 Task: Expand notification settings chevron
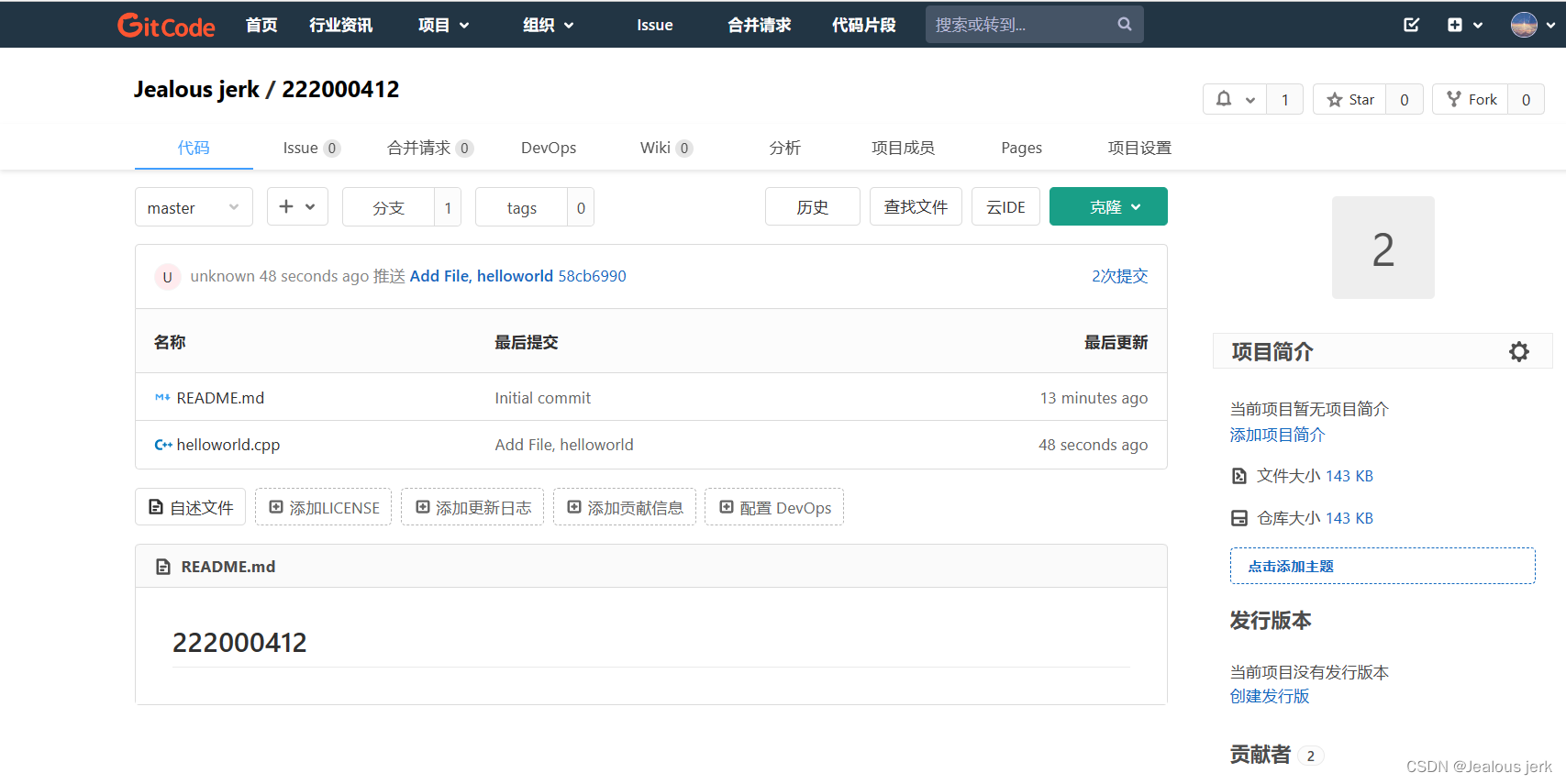click(x=1249, y=100)
